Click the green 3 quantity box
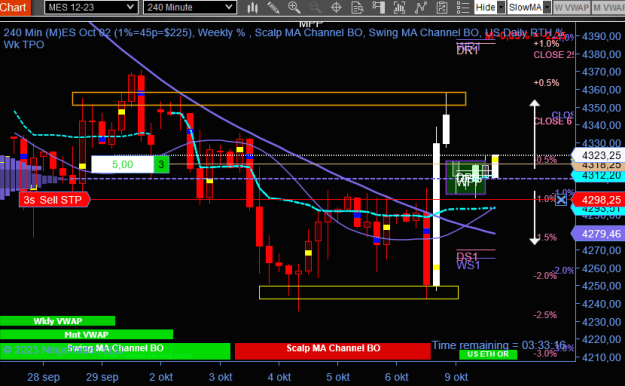 click(x=161, y=164)
